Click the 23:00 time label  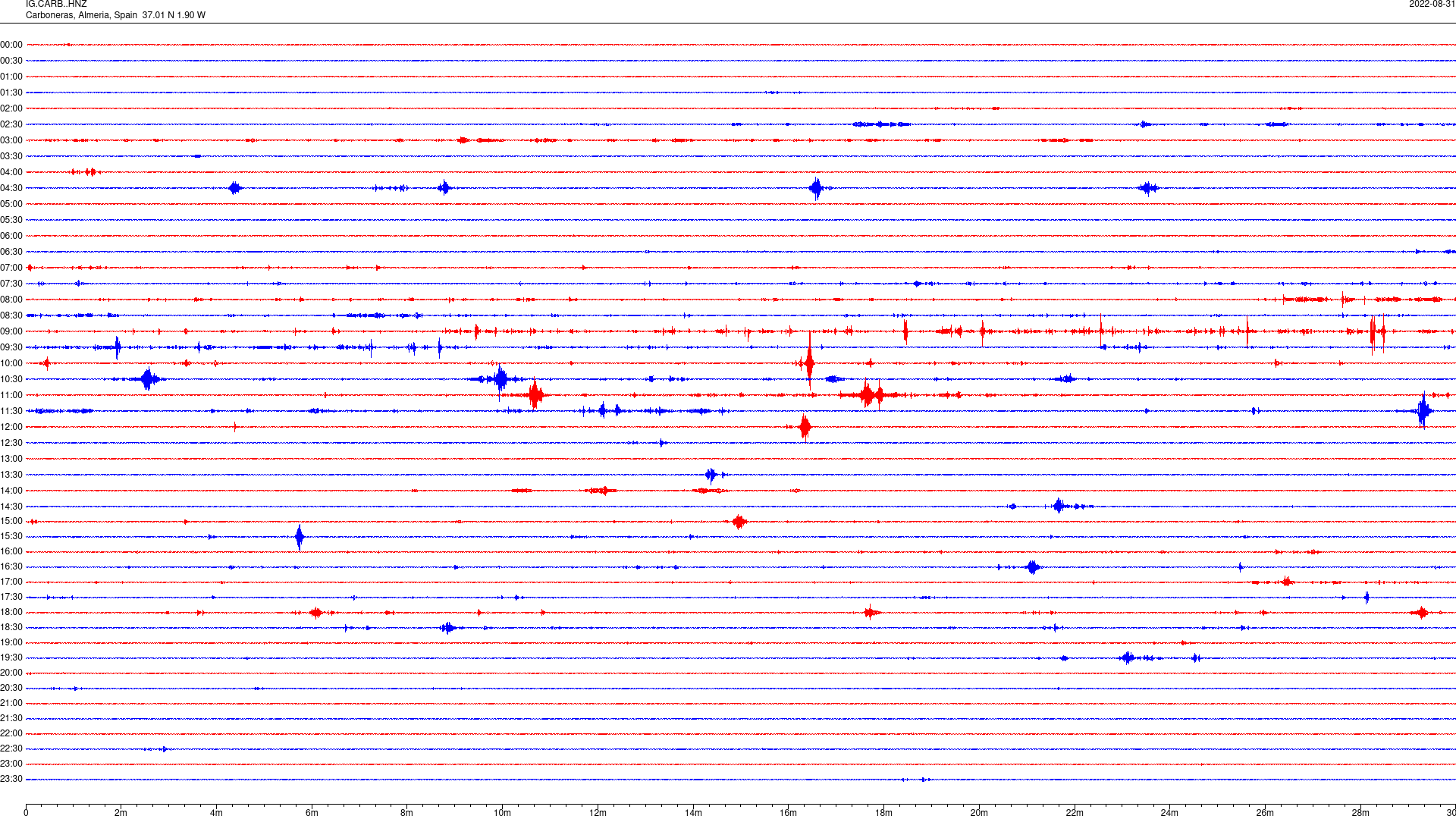coord(11,764)
